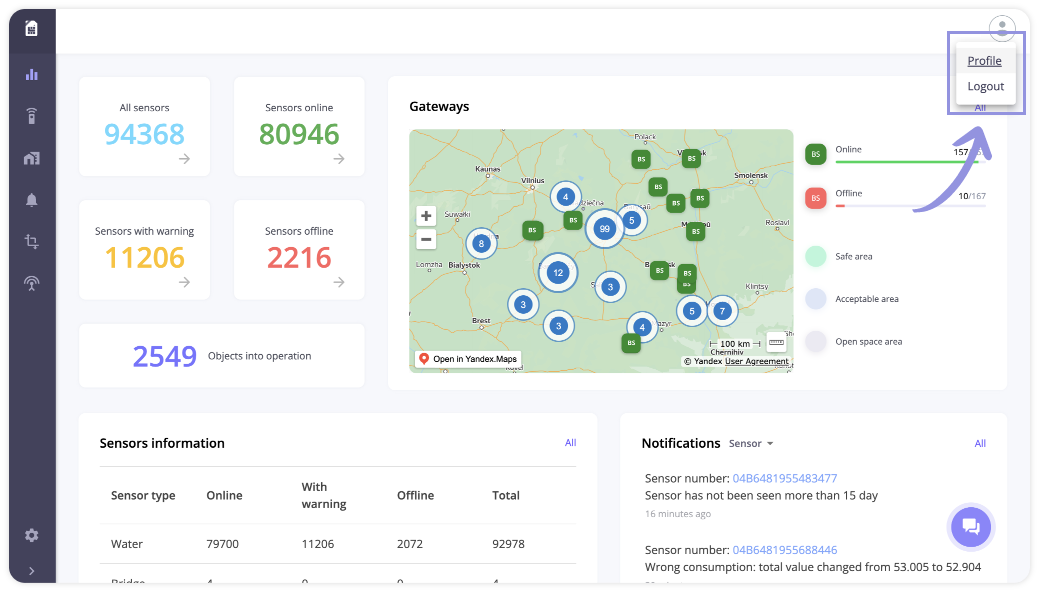This screenshot has width=1039, height=592.
Task: Zoom out on the gateways map
Action: (426, 239)
